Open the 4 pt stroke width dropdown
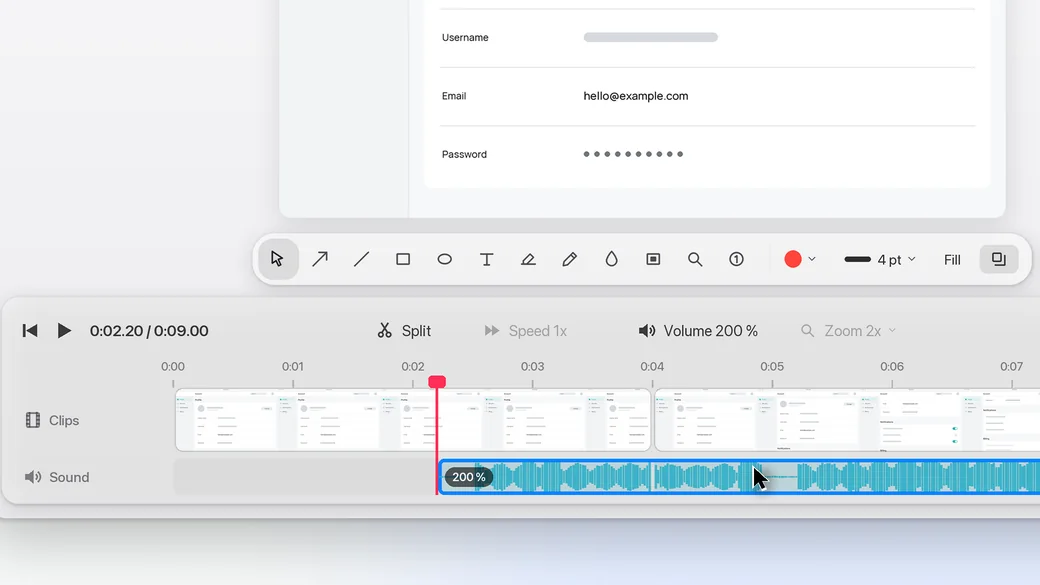This screenshot has width=1040, height=585. click(x=880, y=259)
